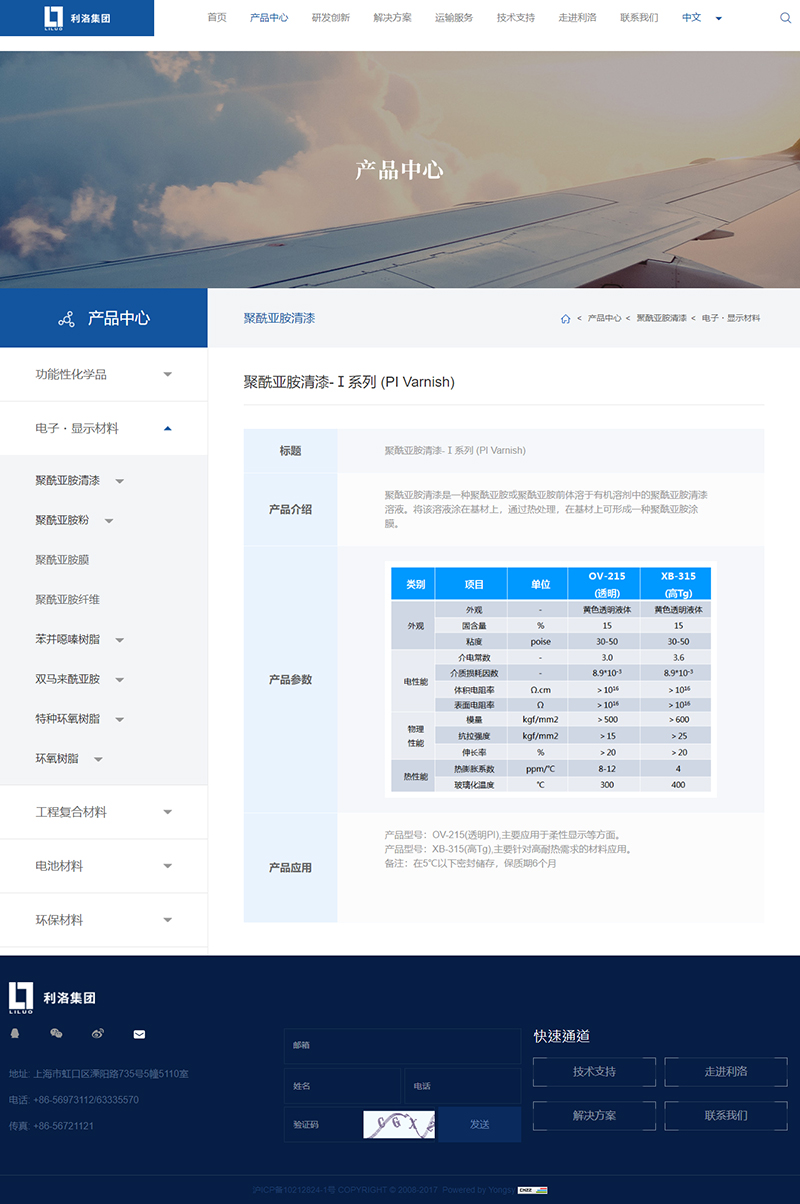
Task: Click the email envelope icon in footer
Action: pyautogui.click(x=139, y=1033)
